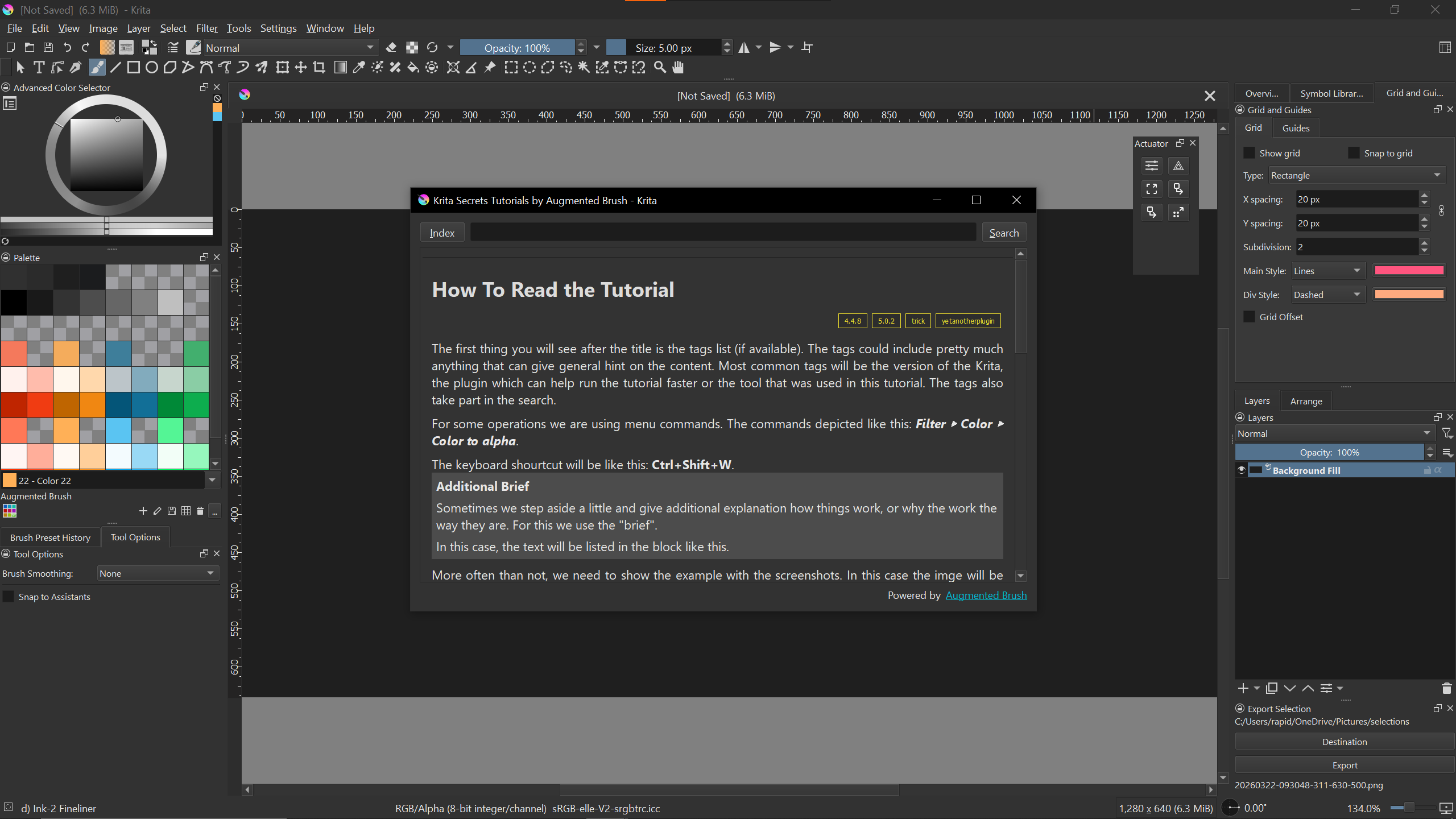Expand the Brush Smoothing dropdown

click(157, 573)
